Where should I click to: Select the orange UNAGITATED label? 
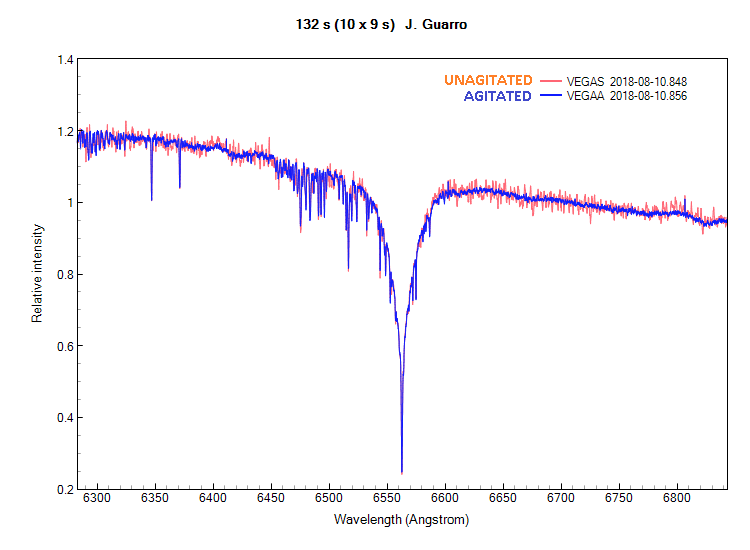(488, 80)
